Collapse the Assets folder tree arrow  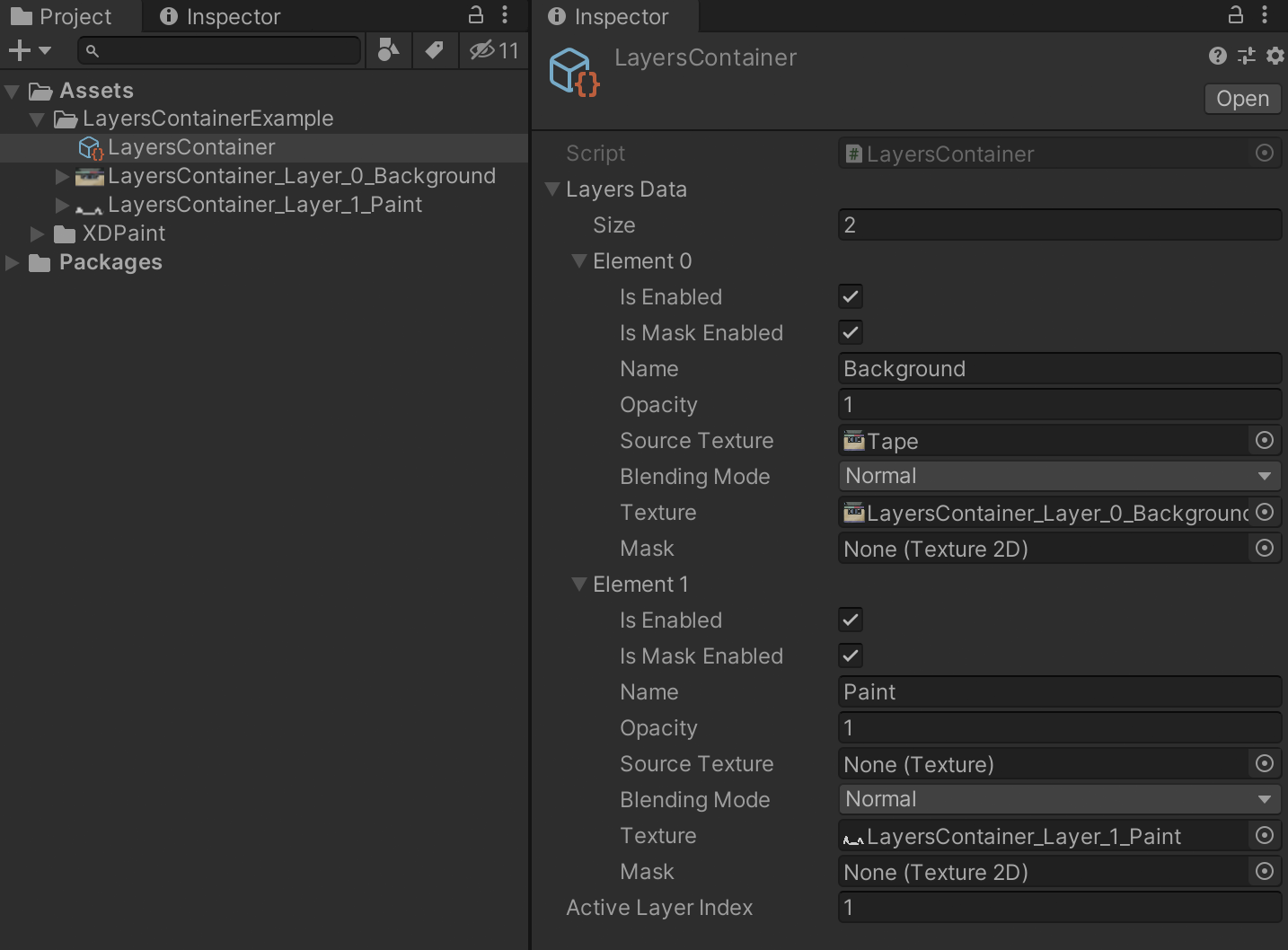coord(12,91)
